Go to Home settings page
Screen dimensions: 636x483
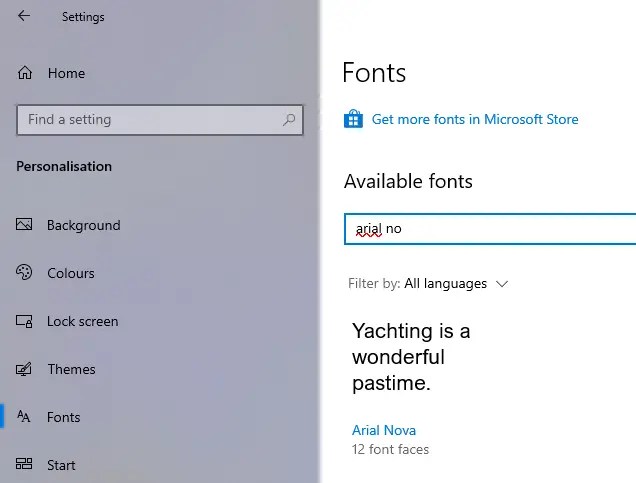click(67, 73)
